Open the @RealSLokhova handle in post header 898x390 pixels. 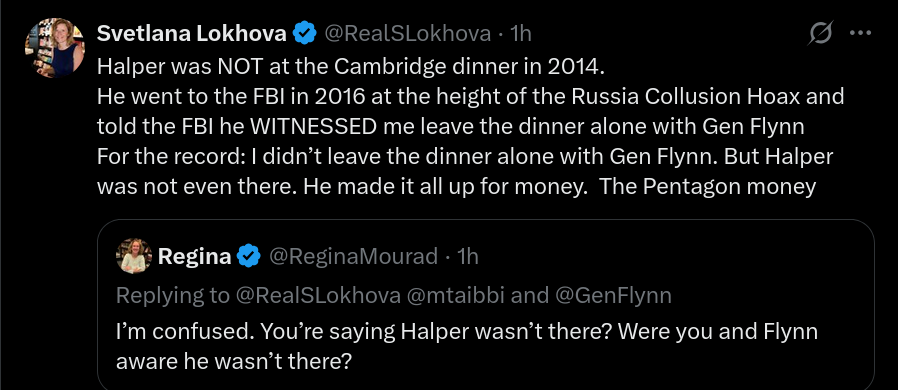coord(408,34)
